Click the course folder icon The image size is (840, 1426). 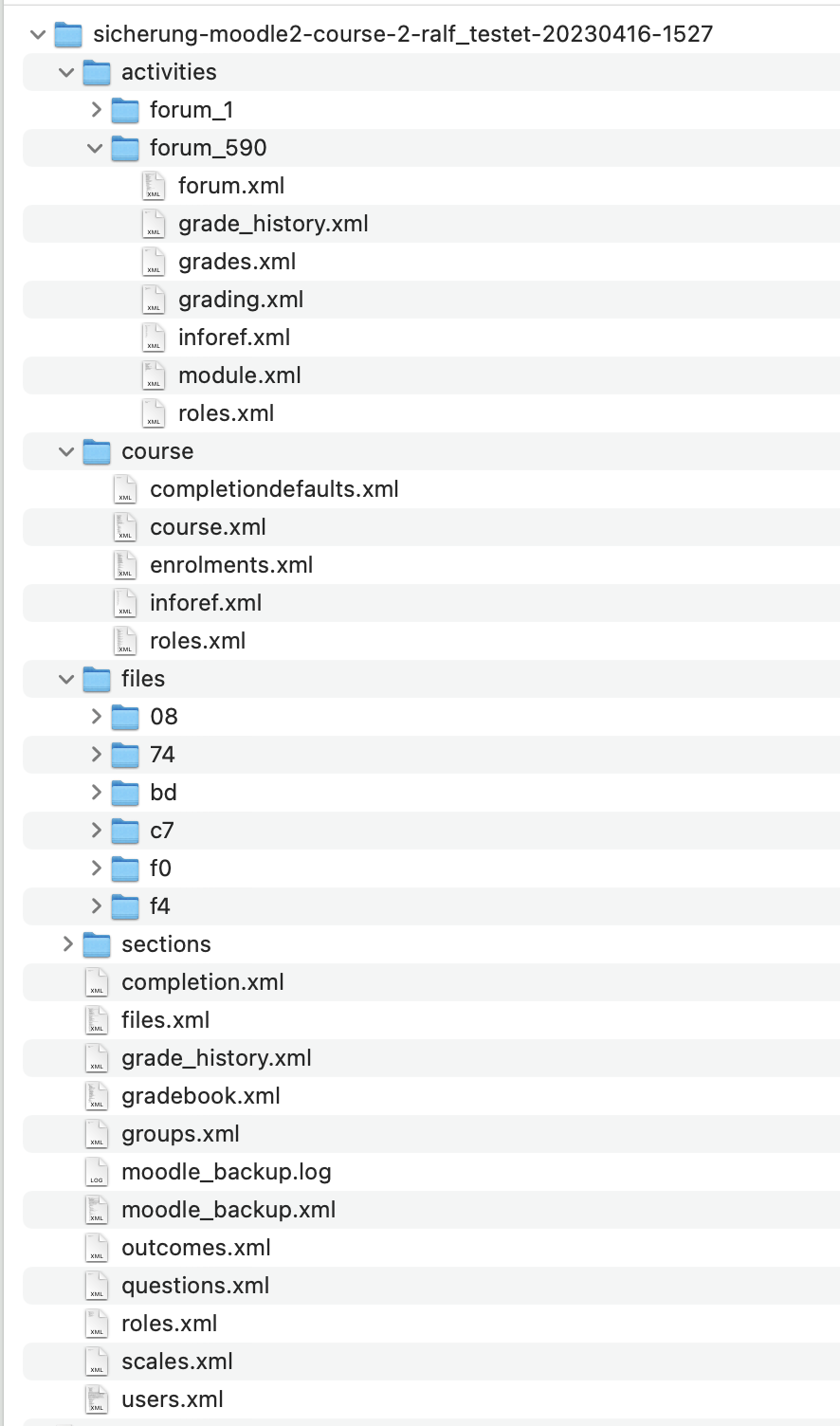pos(97,451)
